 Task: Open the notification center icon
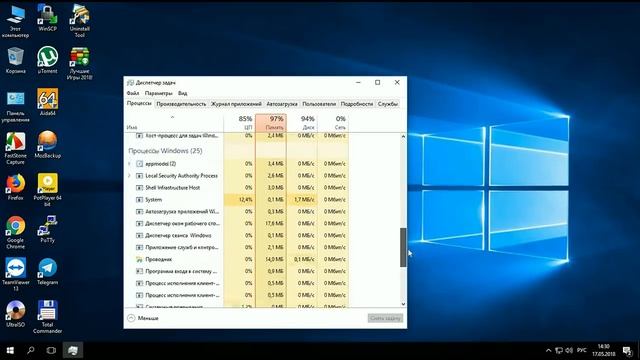[627, 350]
